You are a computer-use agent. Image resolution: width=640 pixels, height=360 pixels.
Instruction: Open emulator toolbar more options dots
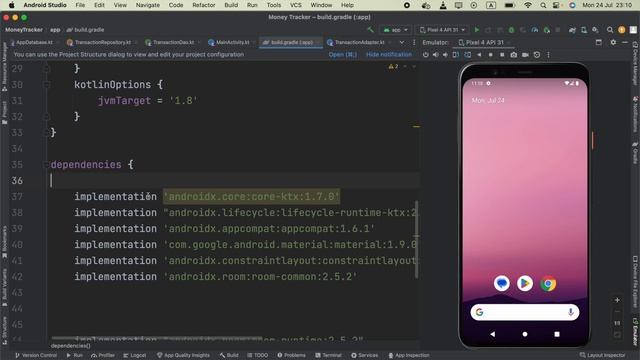(x=548, y=55)
